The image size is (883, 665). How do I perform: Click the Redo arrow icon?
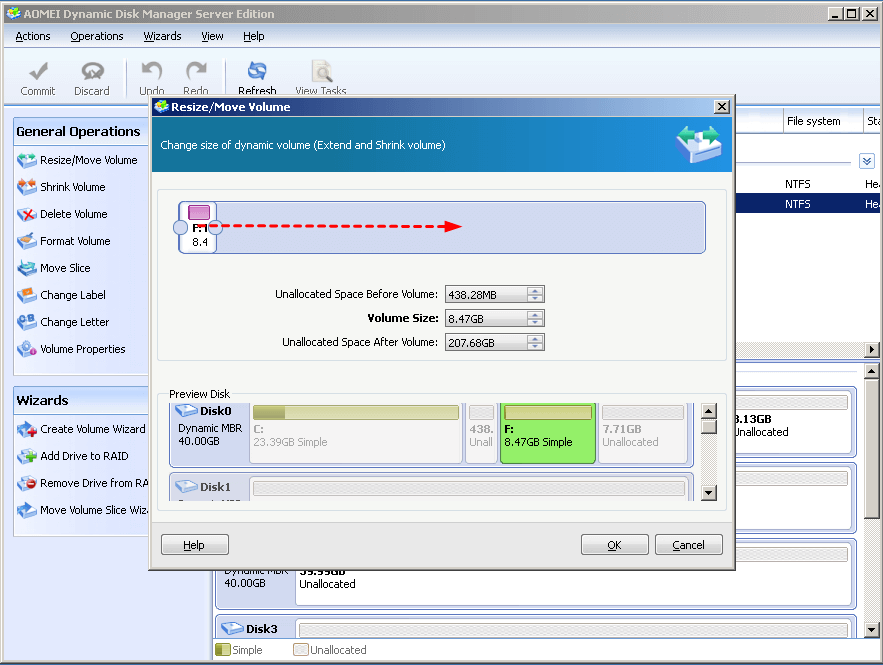196,72
